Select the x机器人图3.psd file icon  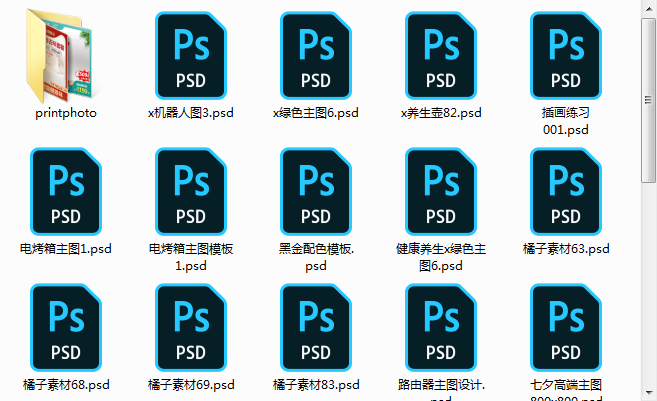(191, 55)
